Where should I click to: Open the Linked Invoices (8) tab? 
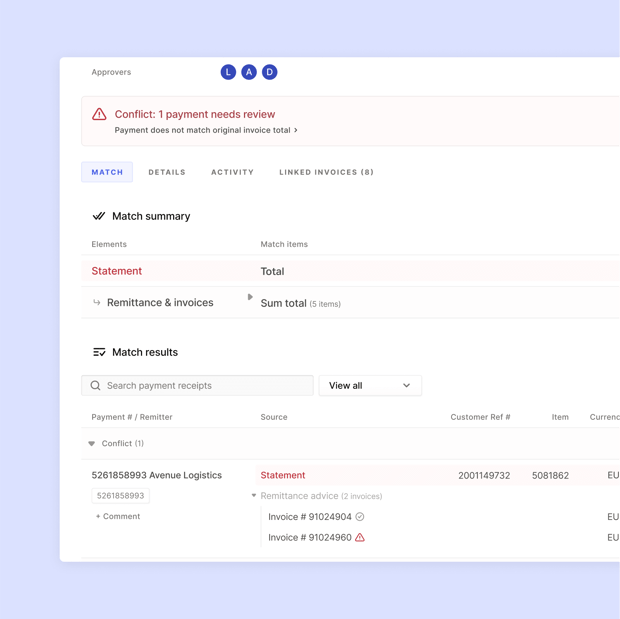(x=327, y=172)
